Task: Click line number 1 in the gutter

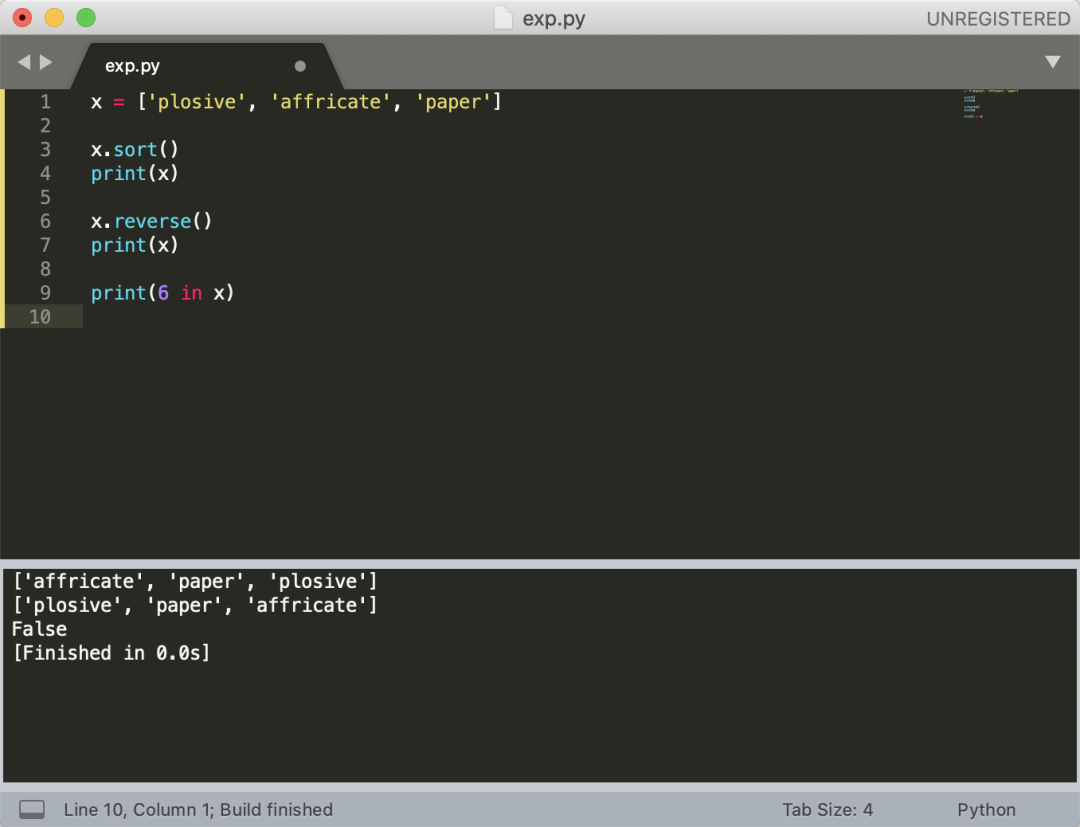Action: click(x=45, y=102)
